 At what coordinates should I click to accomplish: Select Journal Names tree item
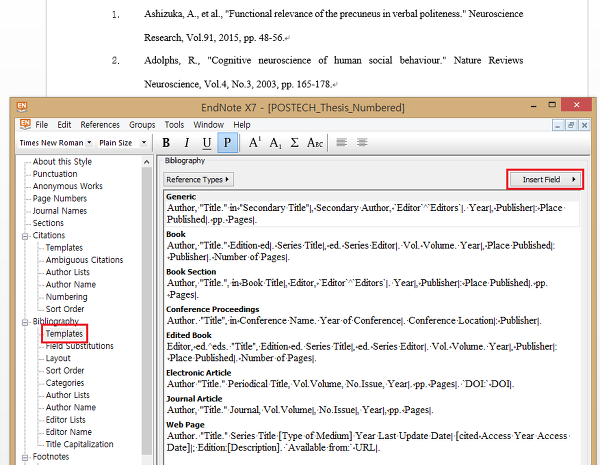coord(59,210)
